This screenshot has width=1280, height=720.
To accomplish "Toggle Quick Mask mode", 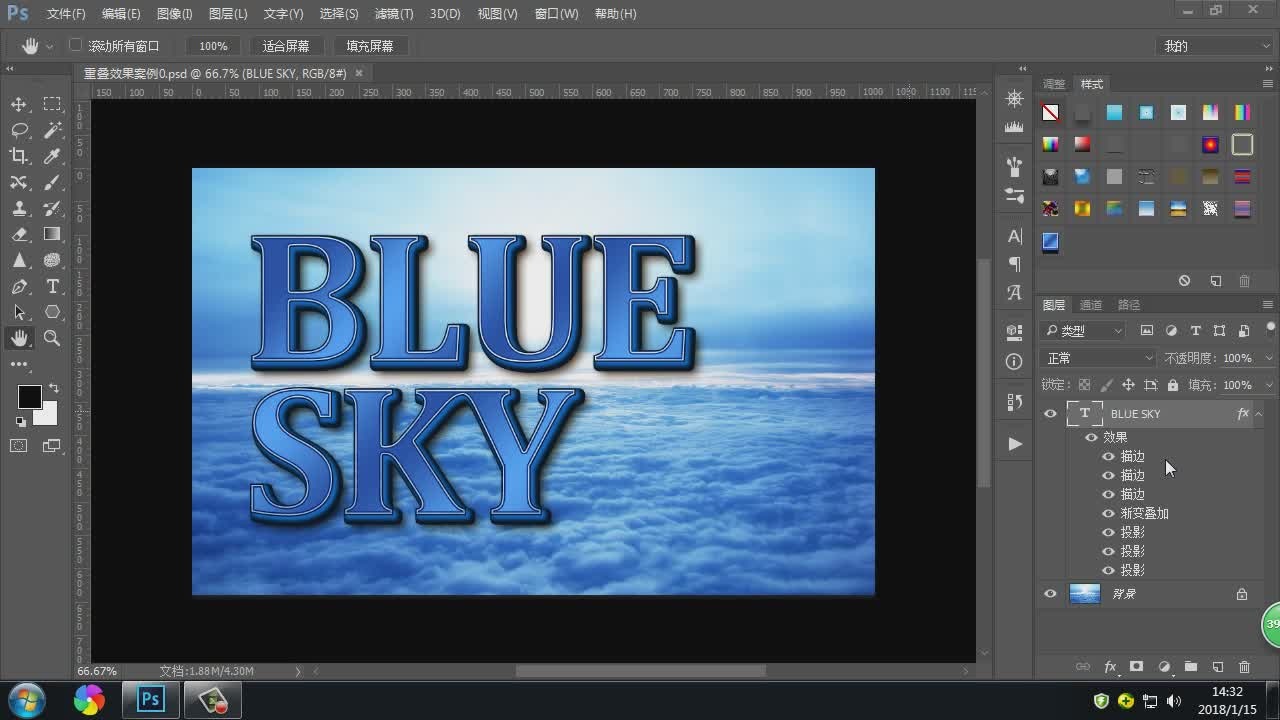I will [19, 446].
